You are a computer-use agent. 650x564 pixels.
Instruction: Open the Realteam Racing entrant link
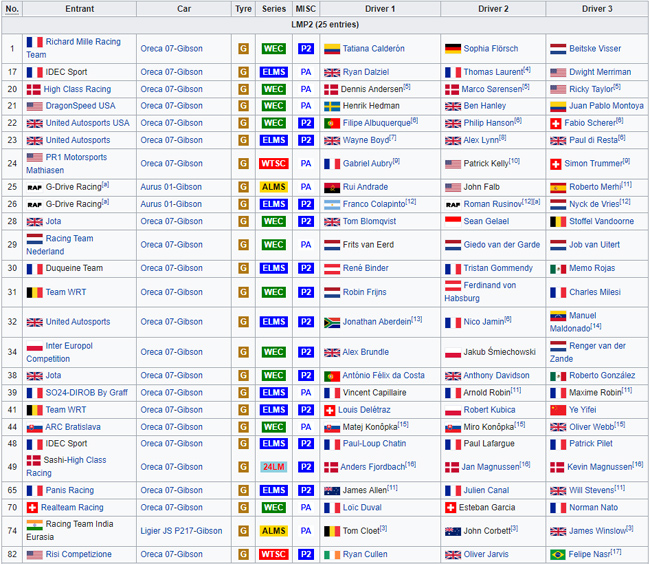pos(72,508)
